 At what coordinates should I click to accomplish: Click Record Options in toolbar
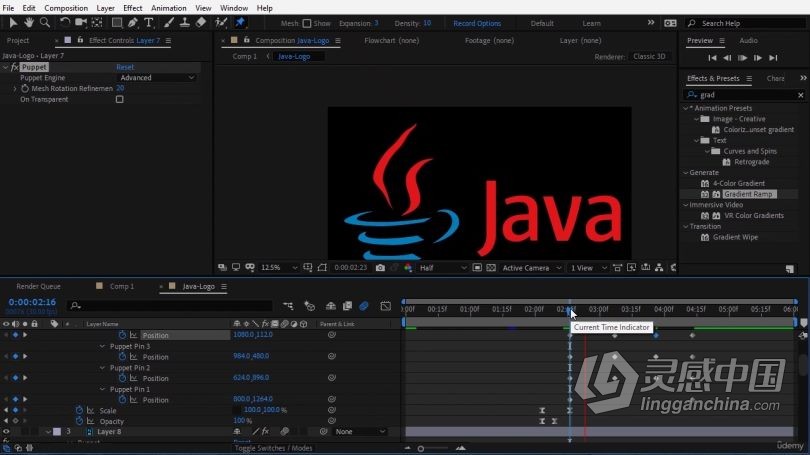coord(477,23)
